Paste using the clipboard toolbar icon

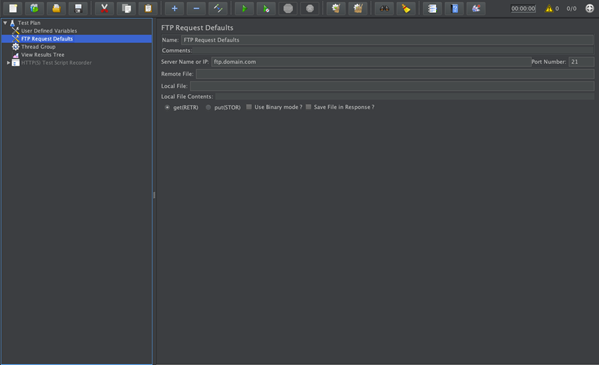(148, 8)
